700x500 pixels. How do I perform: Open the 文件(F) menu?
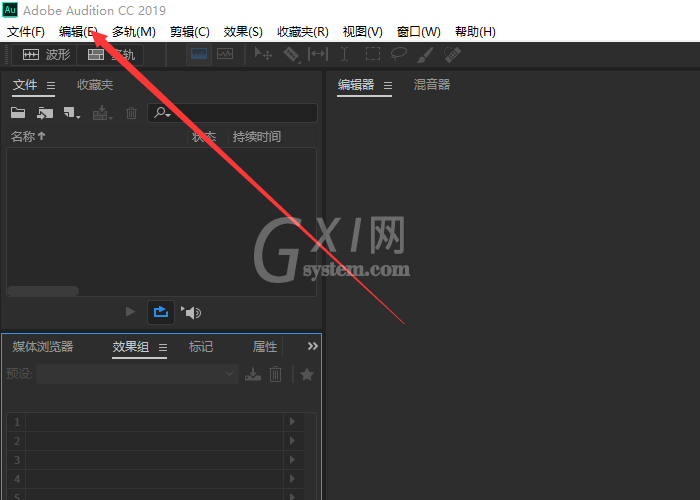26,32
